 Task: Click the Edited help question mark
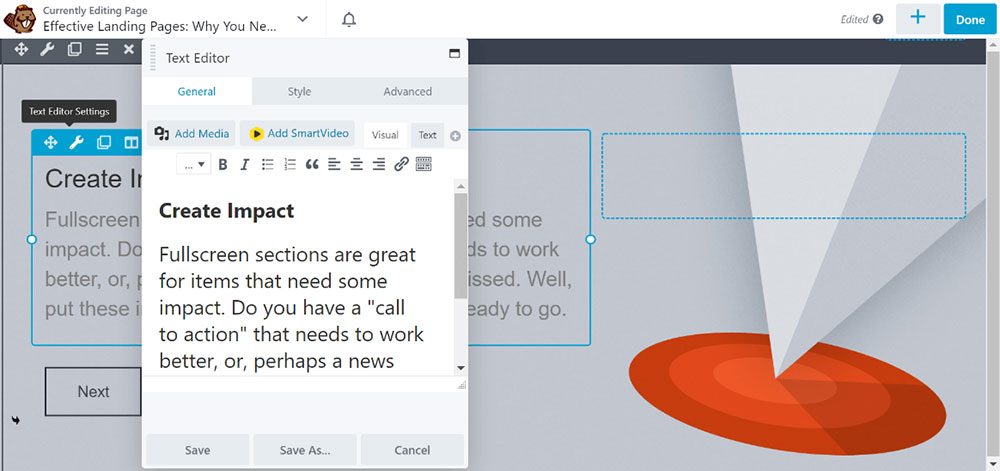tap(878, 19)
